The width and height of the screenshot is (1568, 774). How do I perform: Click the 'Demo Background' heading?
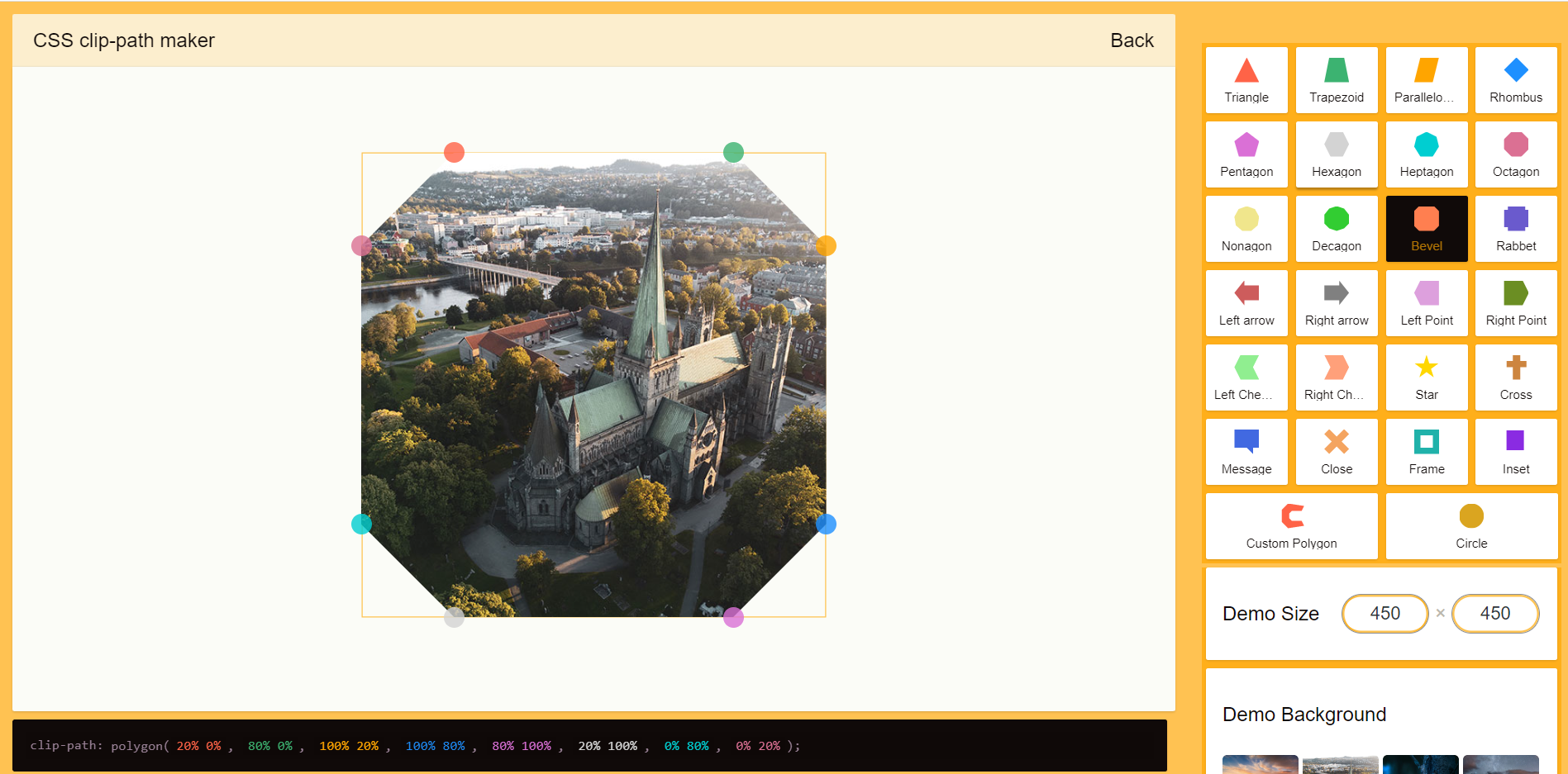[1304, 715]
